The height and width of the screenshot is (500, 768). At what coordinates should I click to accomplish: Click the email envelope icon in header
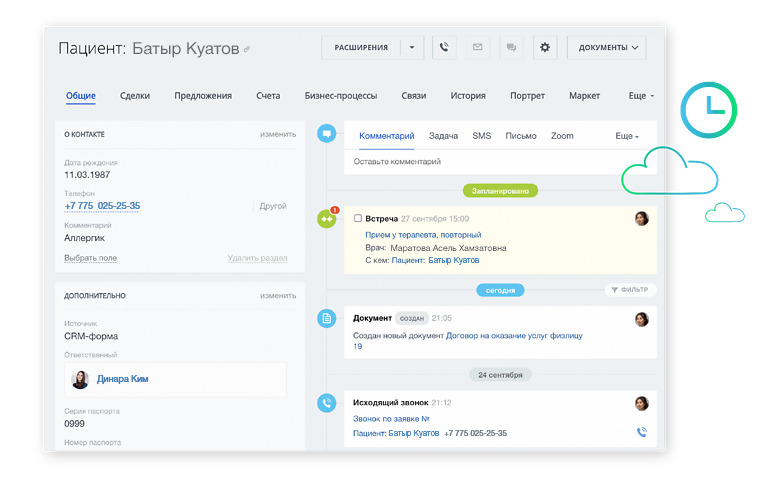[477, 47]
